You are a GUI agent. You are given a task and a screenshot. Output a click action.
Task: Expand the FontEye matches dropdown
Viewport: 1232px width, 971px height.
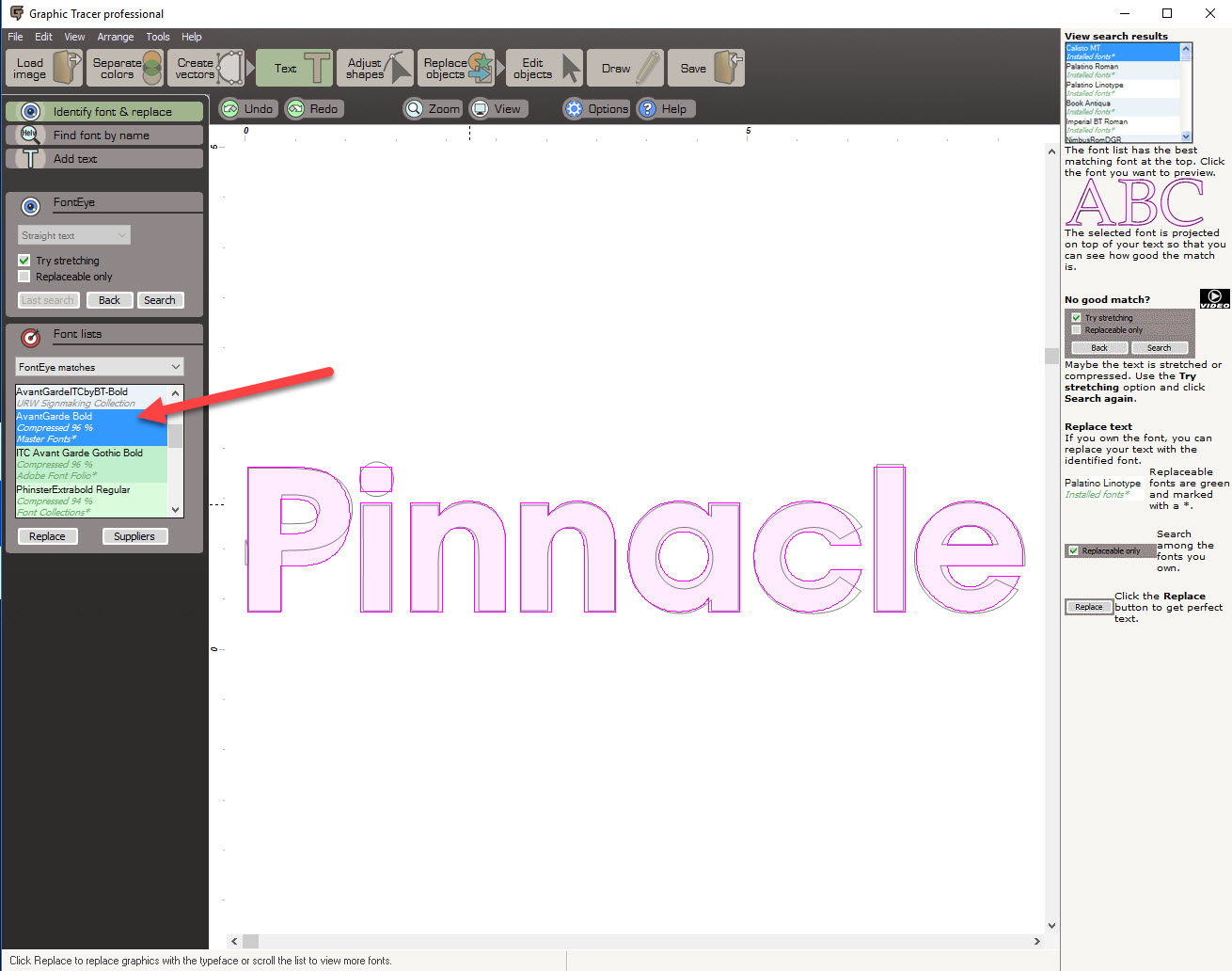tap(100, 367)
